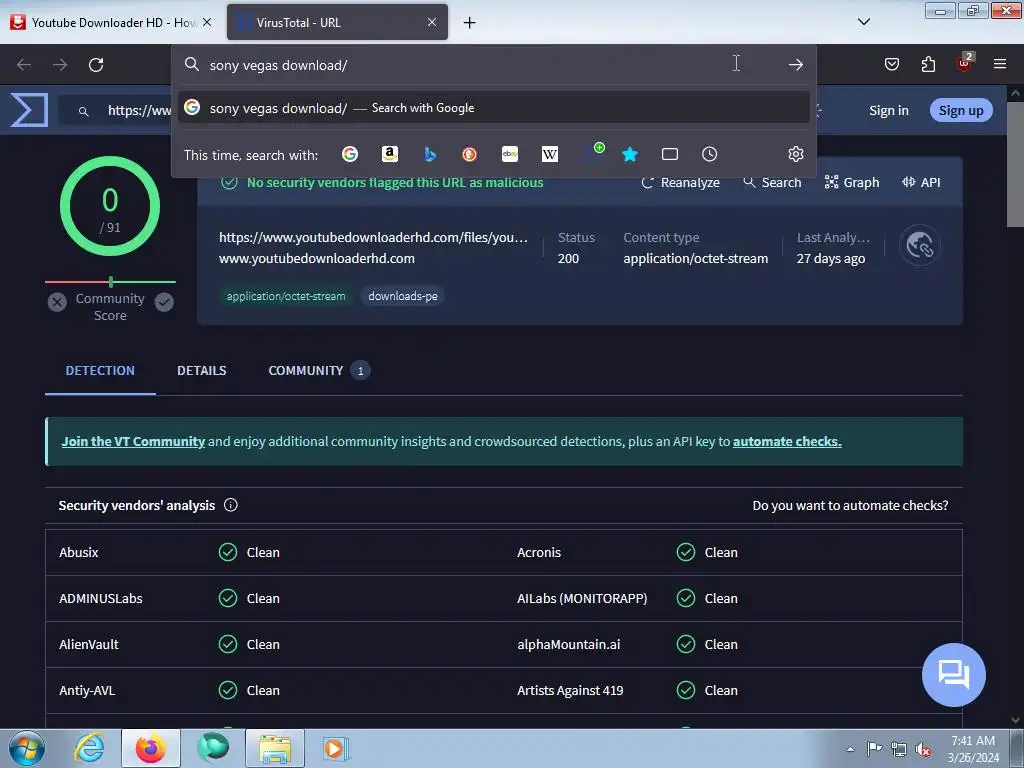
Task: Click the Search action button
Action: (x=772, y=182)
